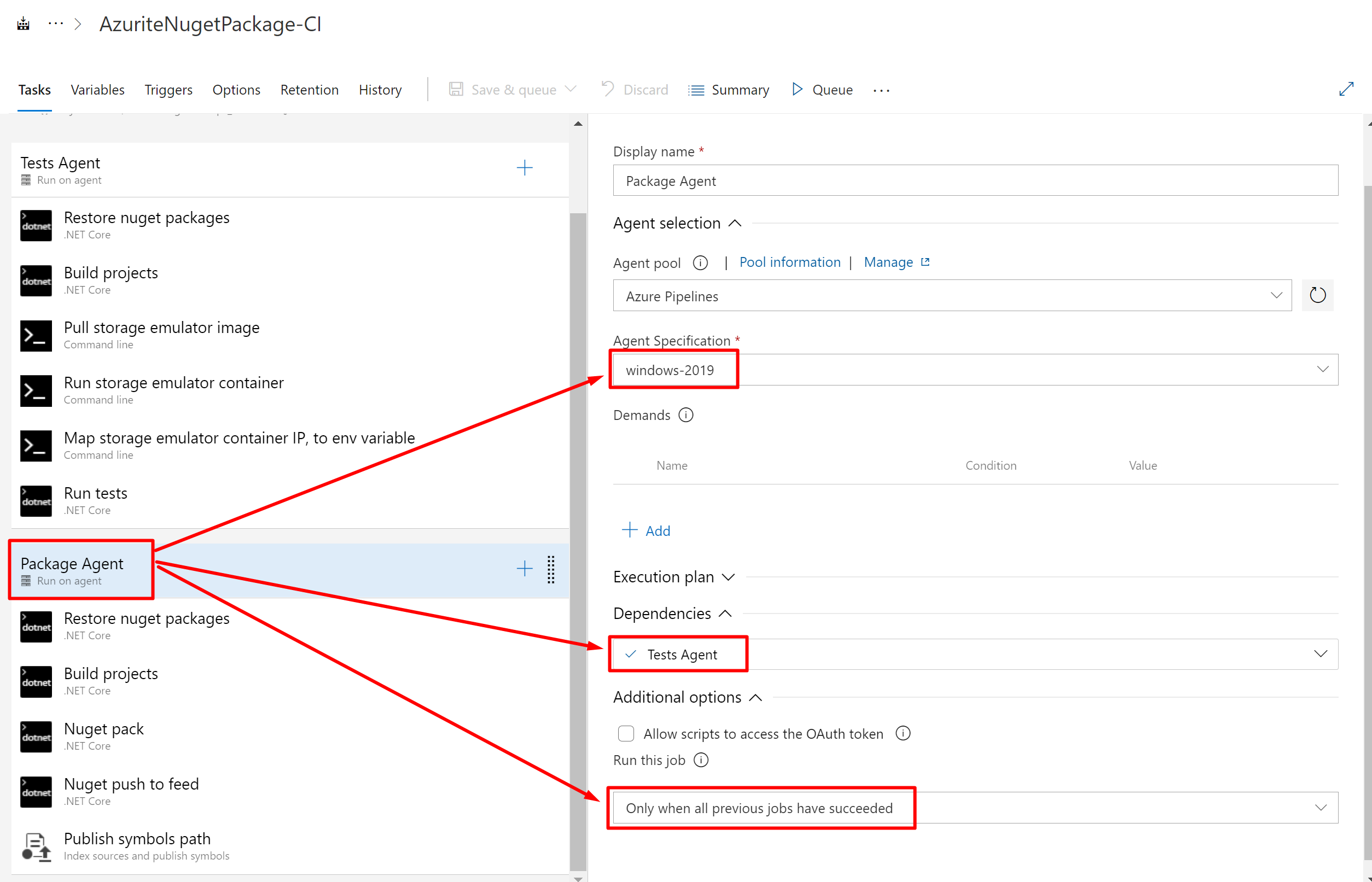This screenshot has height=882, width=1372.
Task: Click the Discard undo icon
Action: pos(607,89)
